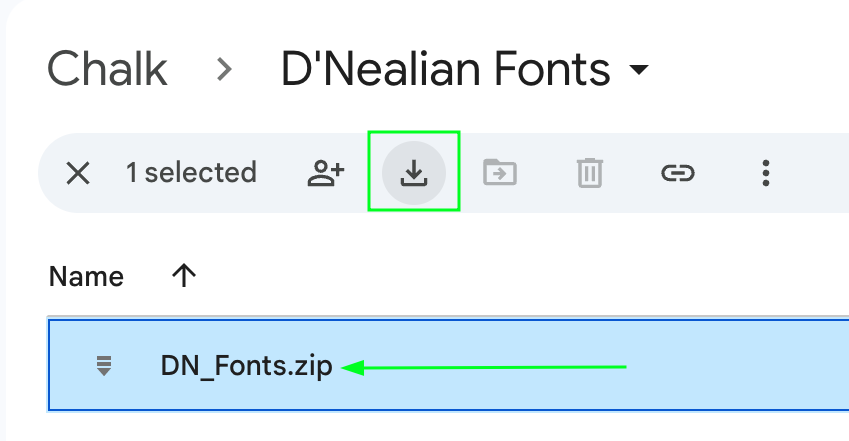
Task: Expand the D'Nealian Fonts folder dropdown caret
Action: pos(637,70)
